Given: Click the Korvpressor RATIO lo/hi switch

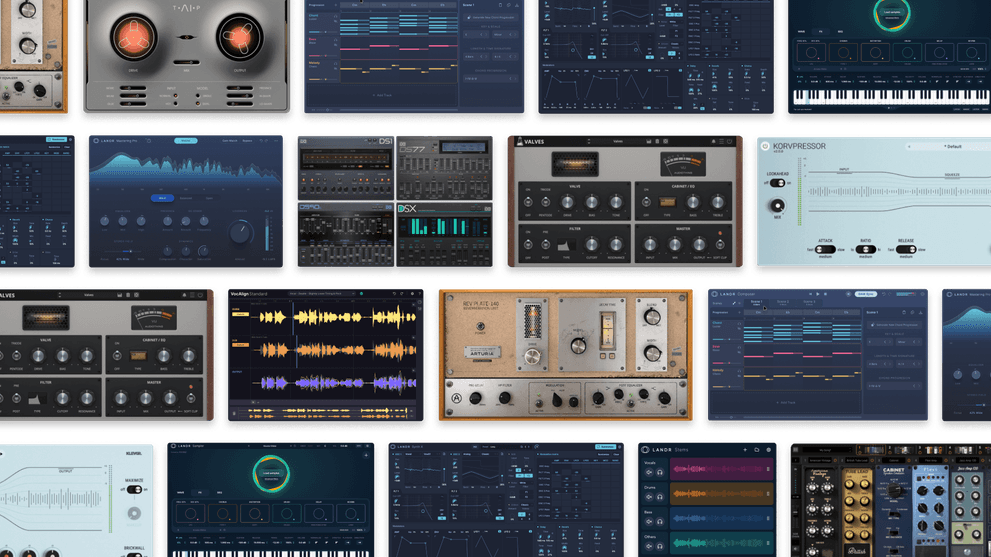Looking at the screenshot, I should (x=866, y=249).
